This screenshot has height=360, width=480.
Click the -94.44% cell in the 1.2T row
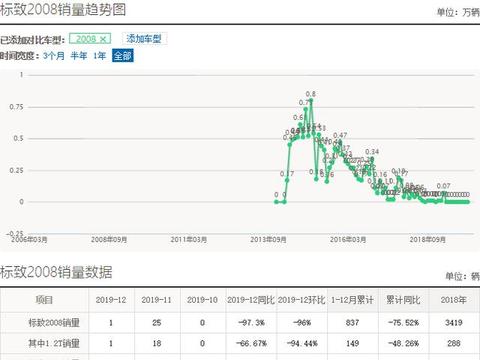pos(302,343)
